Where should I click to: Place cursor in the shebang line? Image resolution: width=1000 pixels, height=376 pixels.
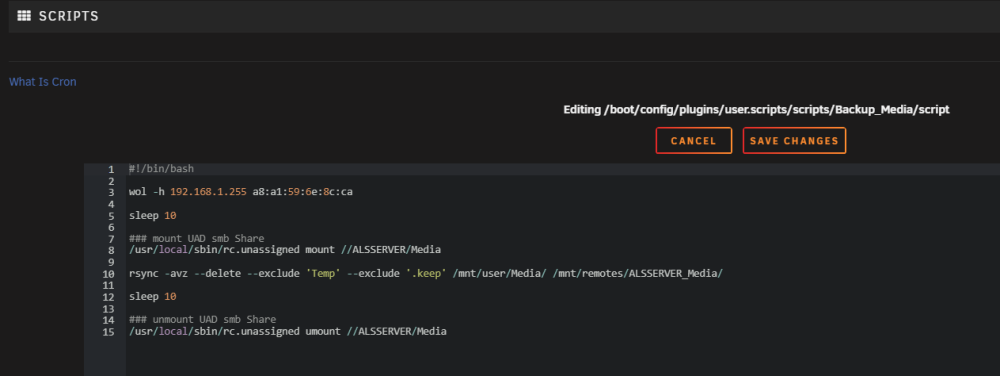(x=161, y=169)
